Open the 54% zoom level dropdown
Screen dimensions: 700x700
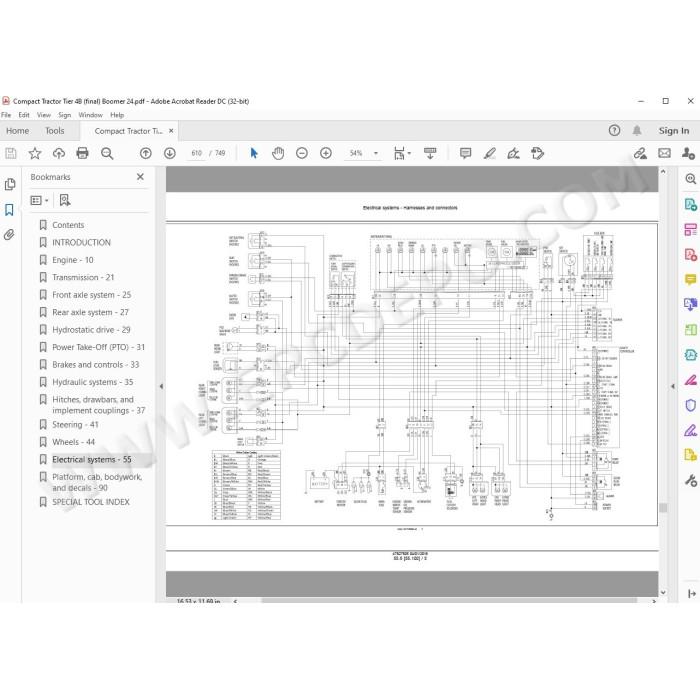pos(375,154)
